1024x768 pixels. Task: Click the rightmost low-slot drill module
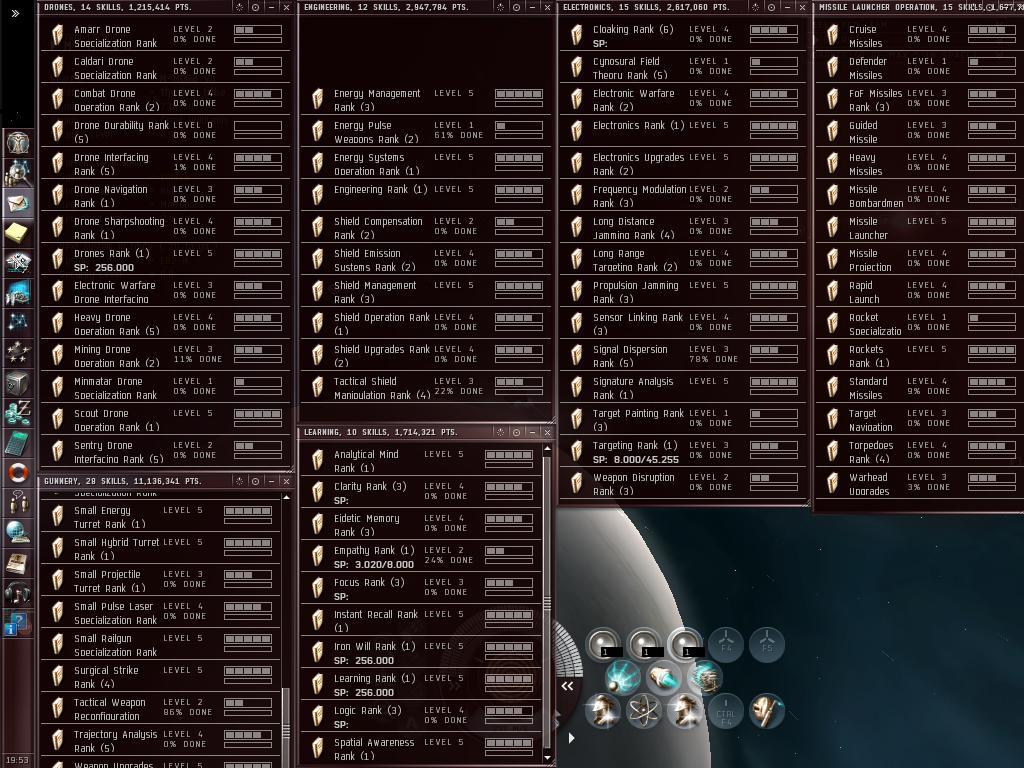coord(767,711)
